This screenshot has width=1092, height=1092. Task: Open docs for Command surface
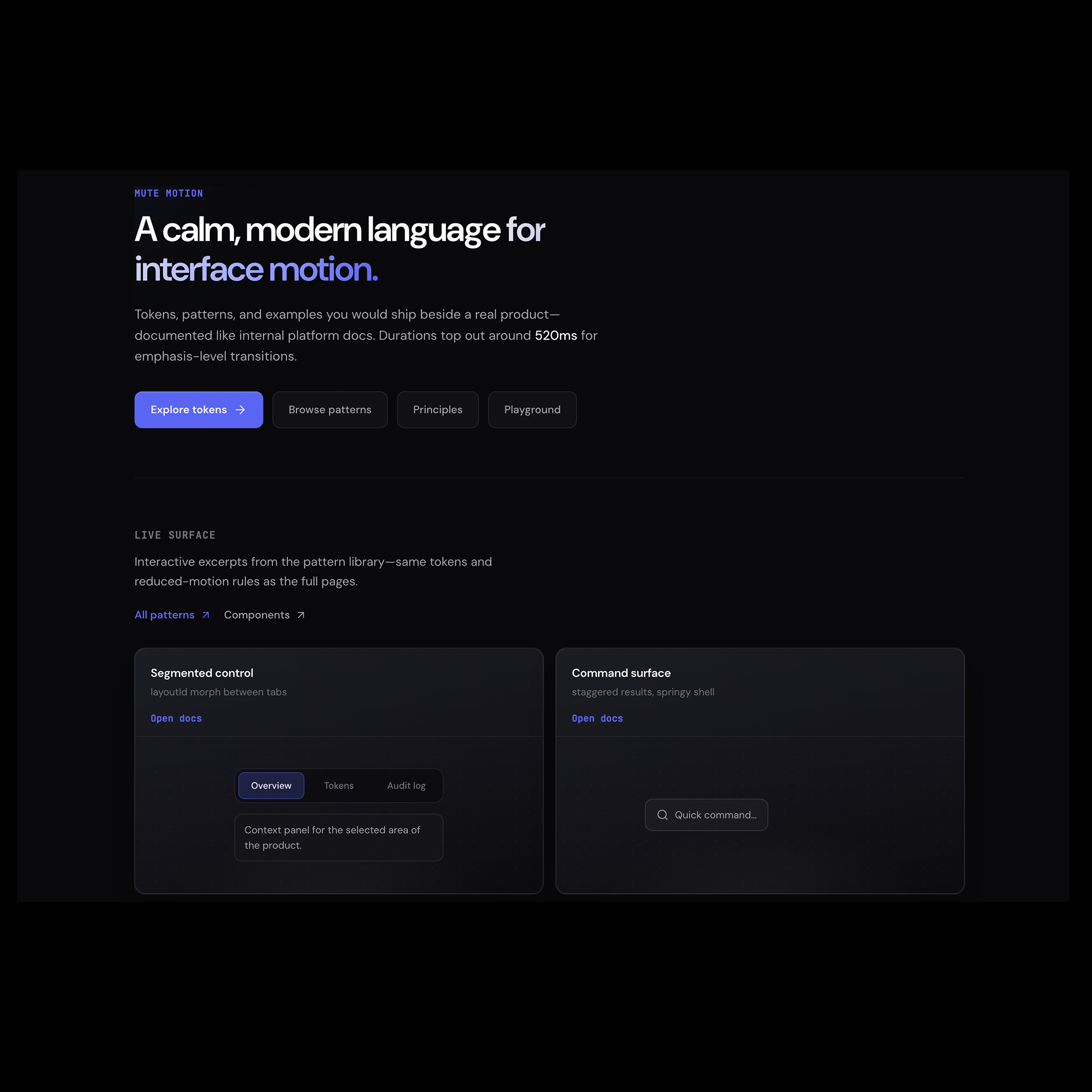(x=598, y=718)
